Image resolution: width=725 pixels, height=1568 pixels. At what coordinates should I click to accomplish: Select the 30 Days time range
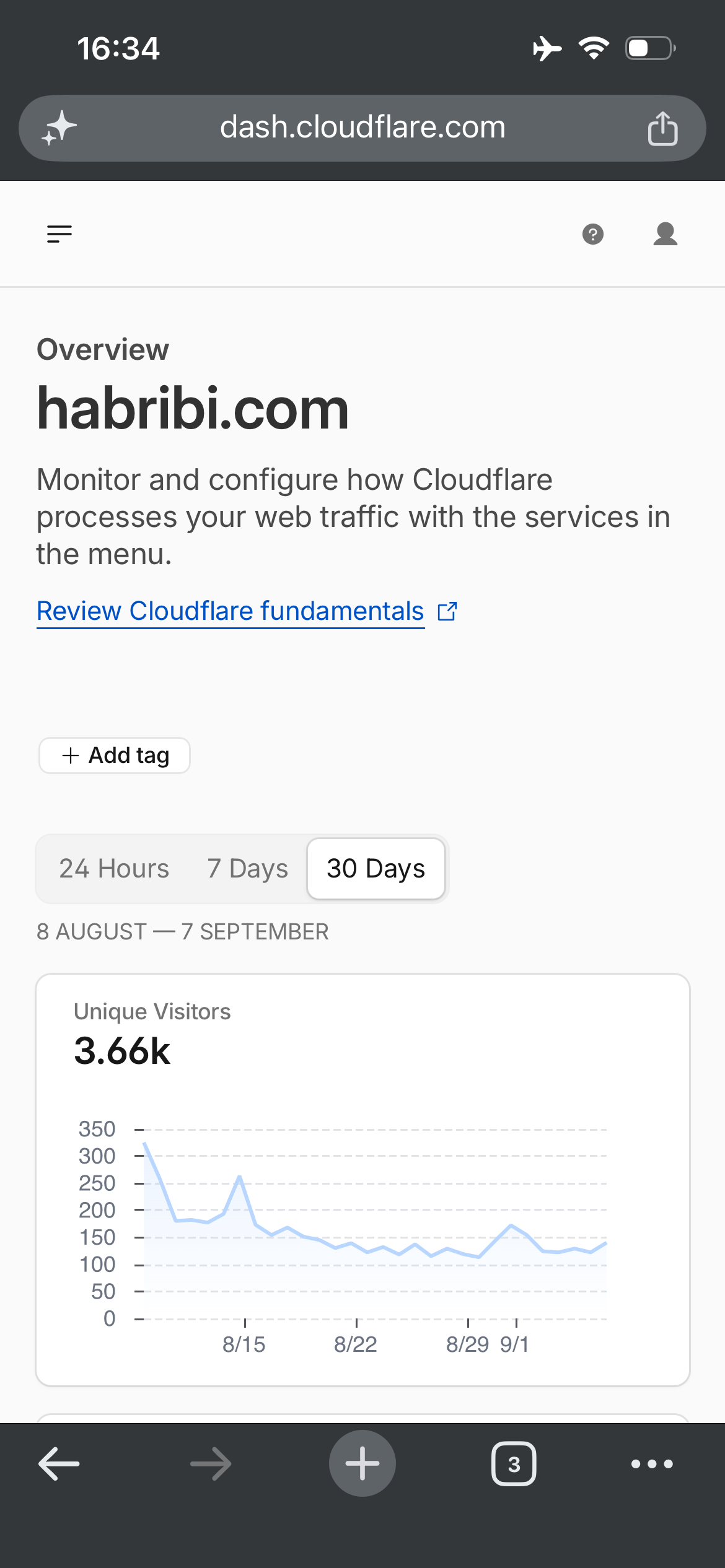[376, 868]
